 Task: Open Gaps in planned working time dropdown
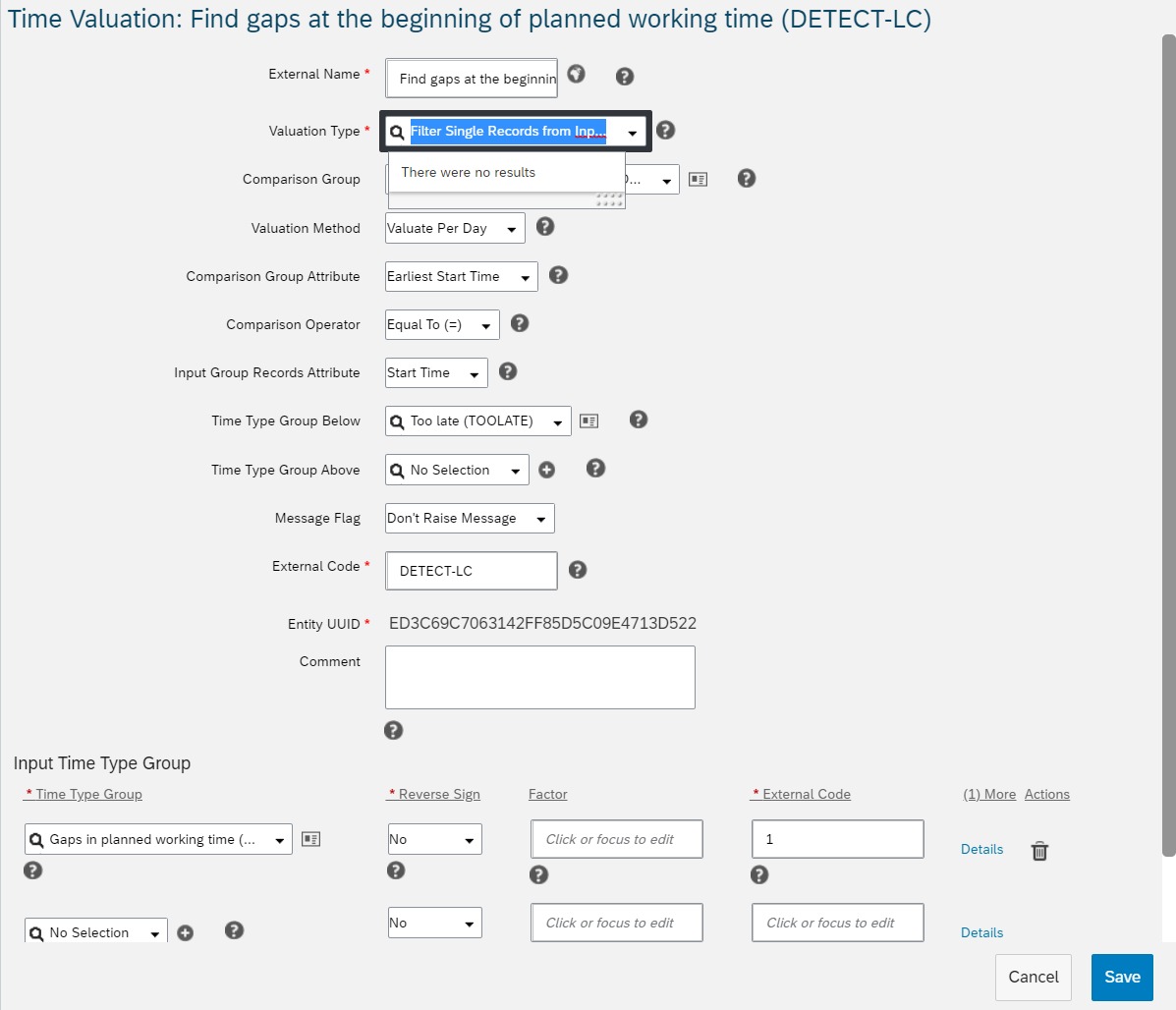[x=158, y=840]
